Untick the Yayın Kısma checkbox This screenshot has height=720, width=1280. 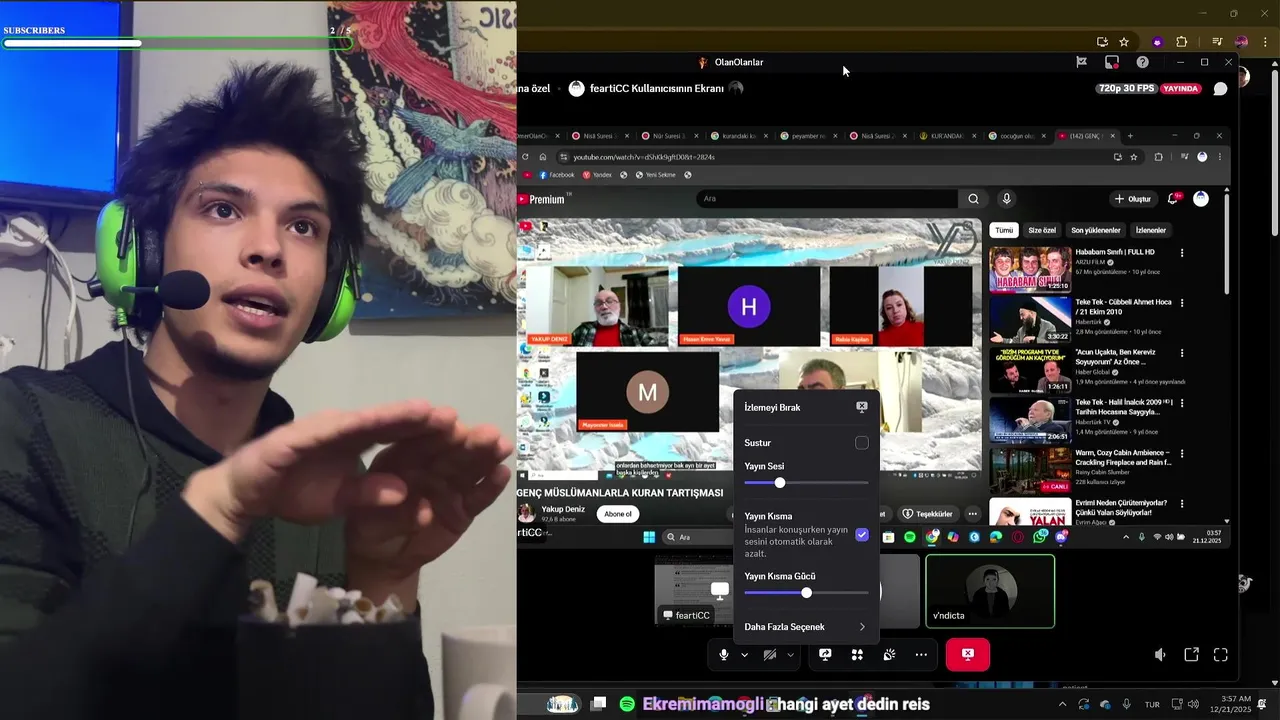tap(862, 535)
